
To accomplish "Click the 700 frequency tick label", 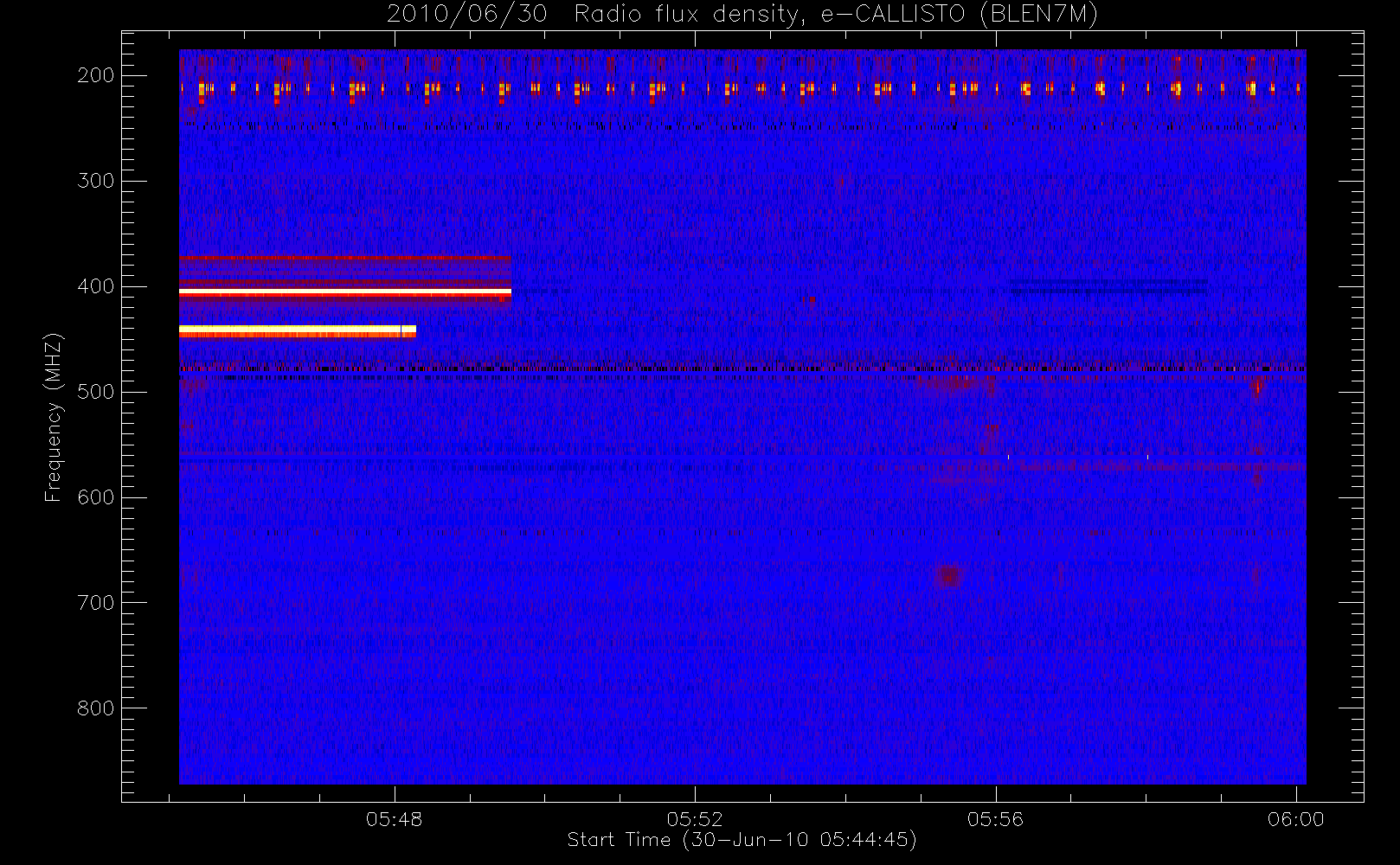I will [96, 603].
